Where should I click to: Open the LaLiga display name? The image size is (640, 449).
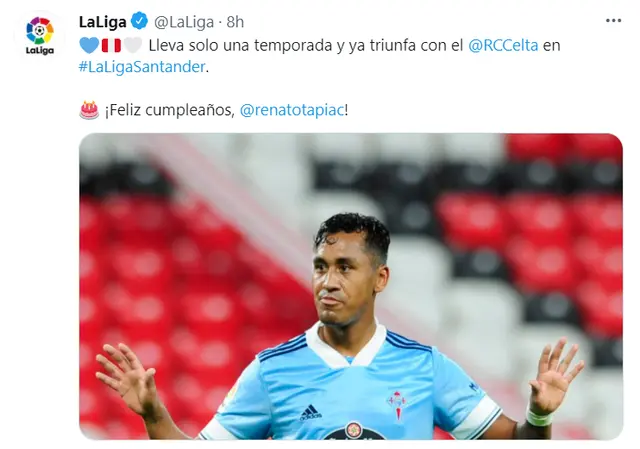coord(103,22)
